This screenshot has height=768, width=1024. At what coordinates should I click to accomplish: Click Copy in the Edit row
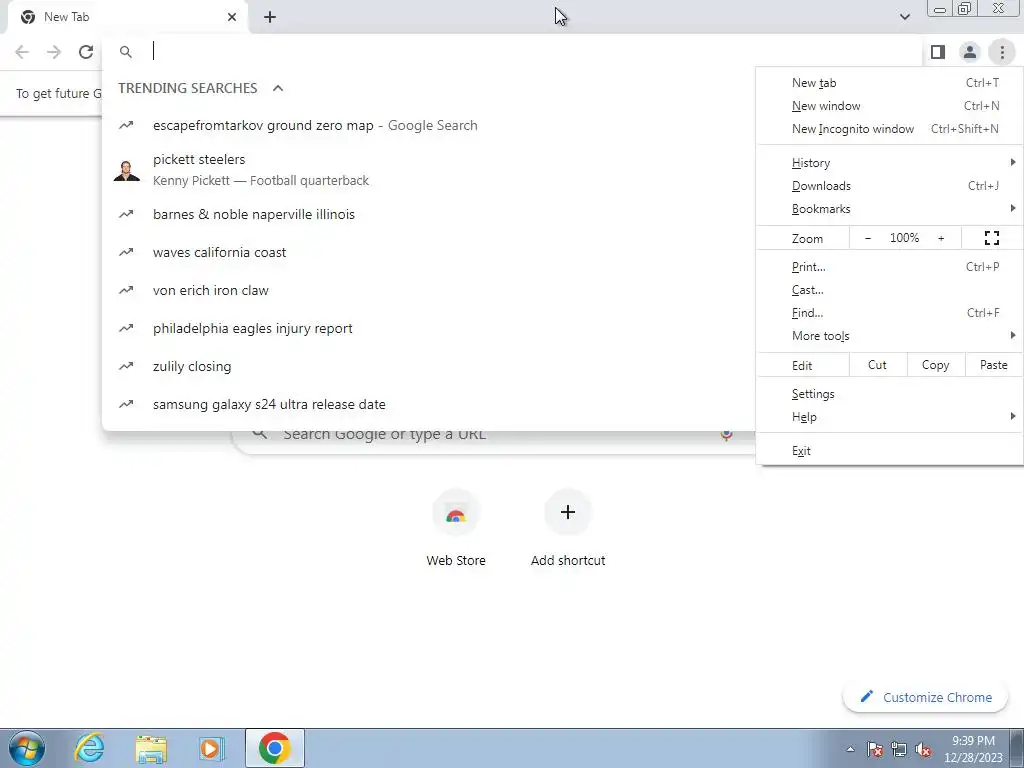935,365
